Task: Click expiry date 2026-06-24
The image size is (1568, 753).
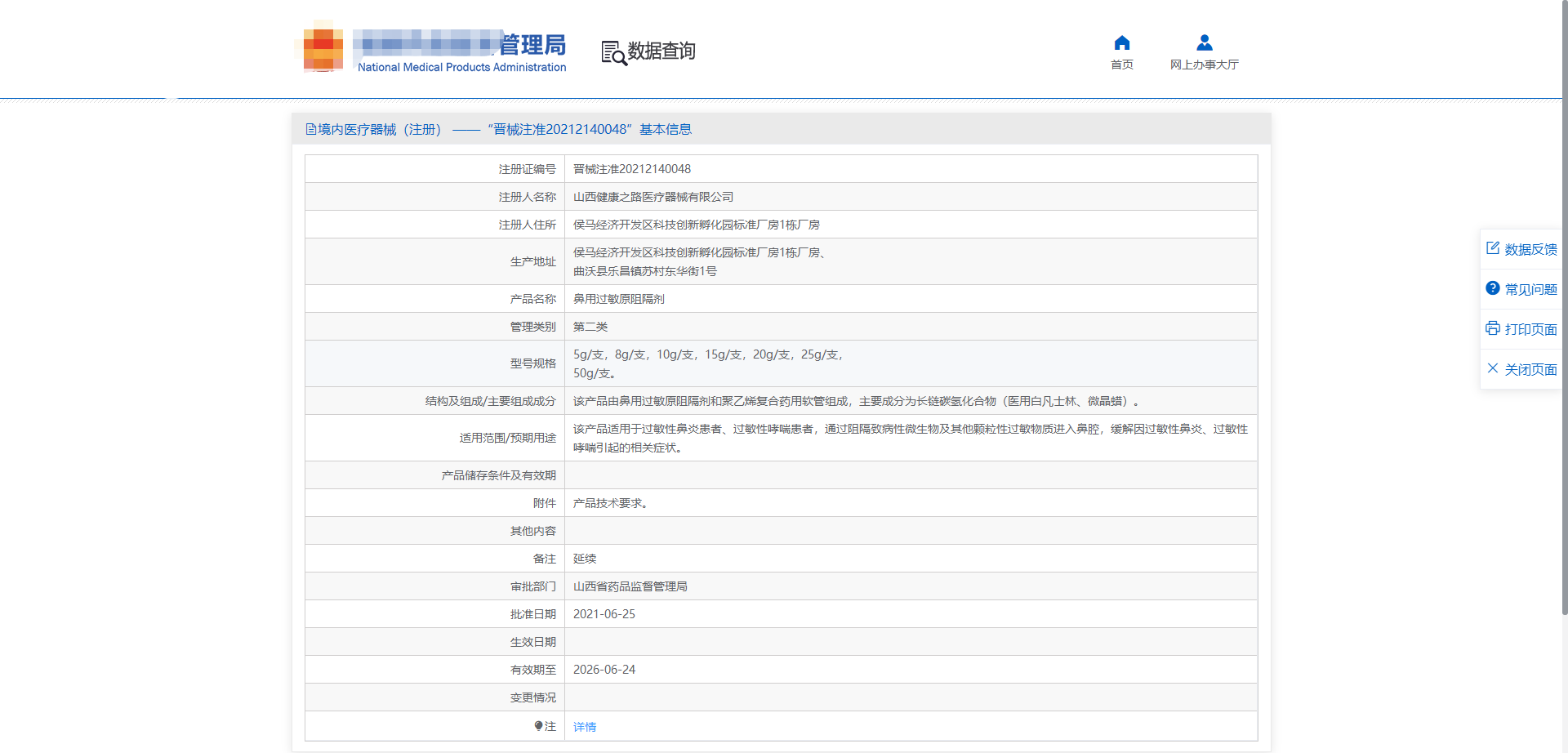Action: tap(604, 670)
